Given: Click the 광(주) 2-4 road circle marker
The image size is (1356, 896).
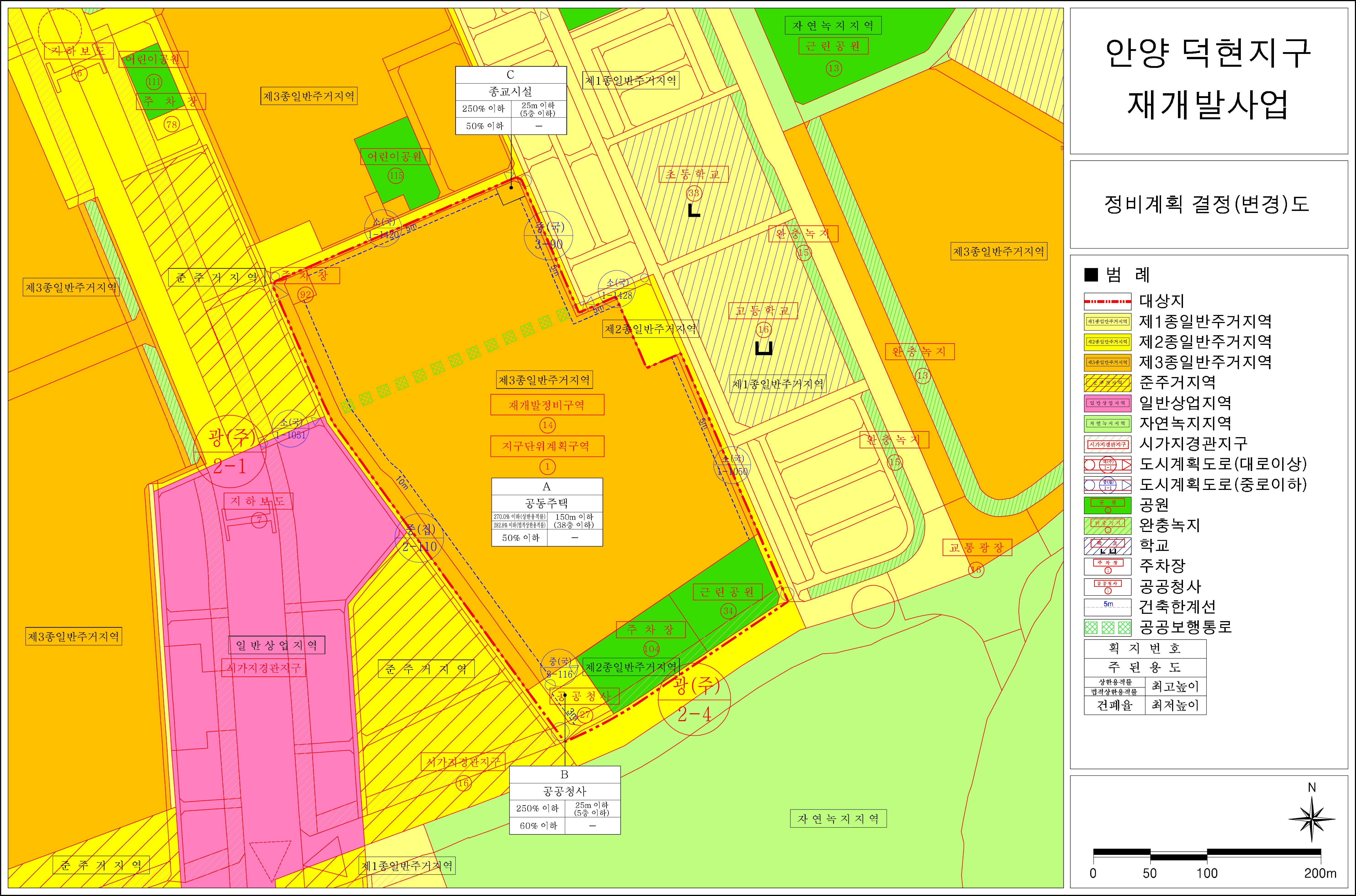Looking at the screenshot, I should (694, 699).
